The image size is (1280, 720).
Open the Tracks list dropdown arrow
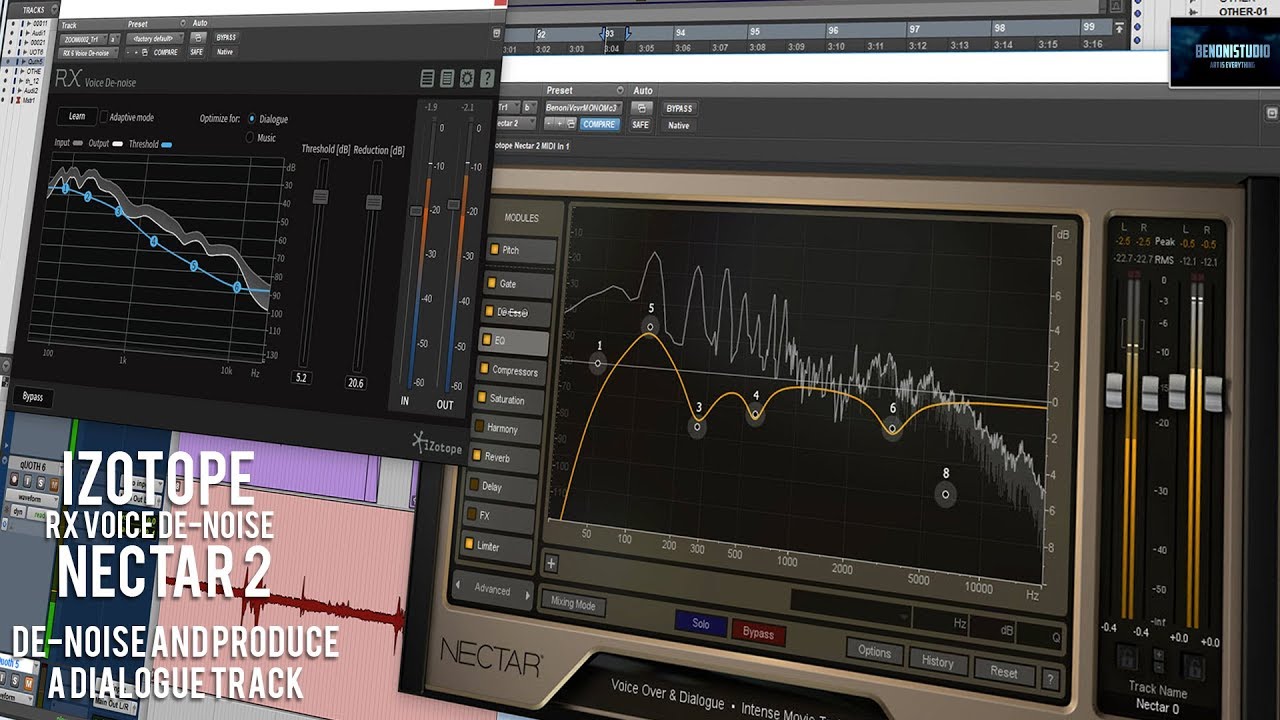54,10
